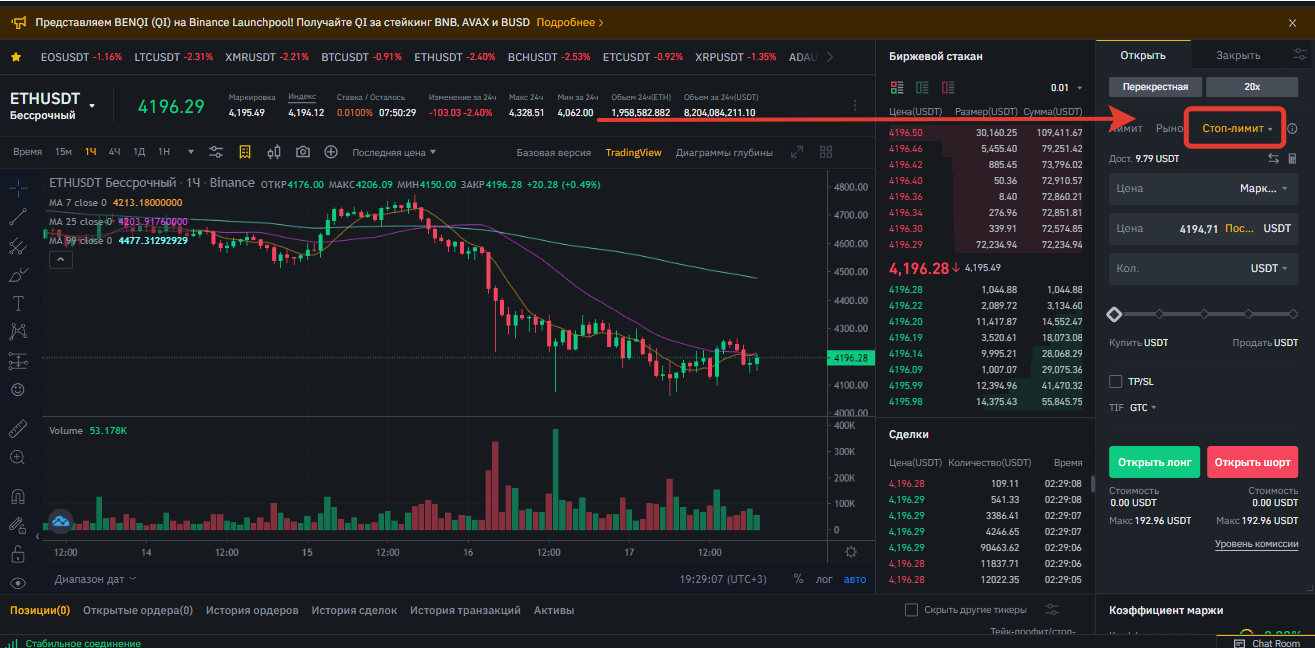Open the USDT quantity unit dropdown

(x=1270, y=268)
